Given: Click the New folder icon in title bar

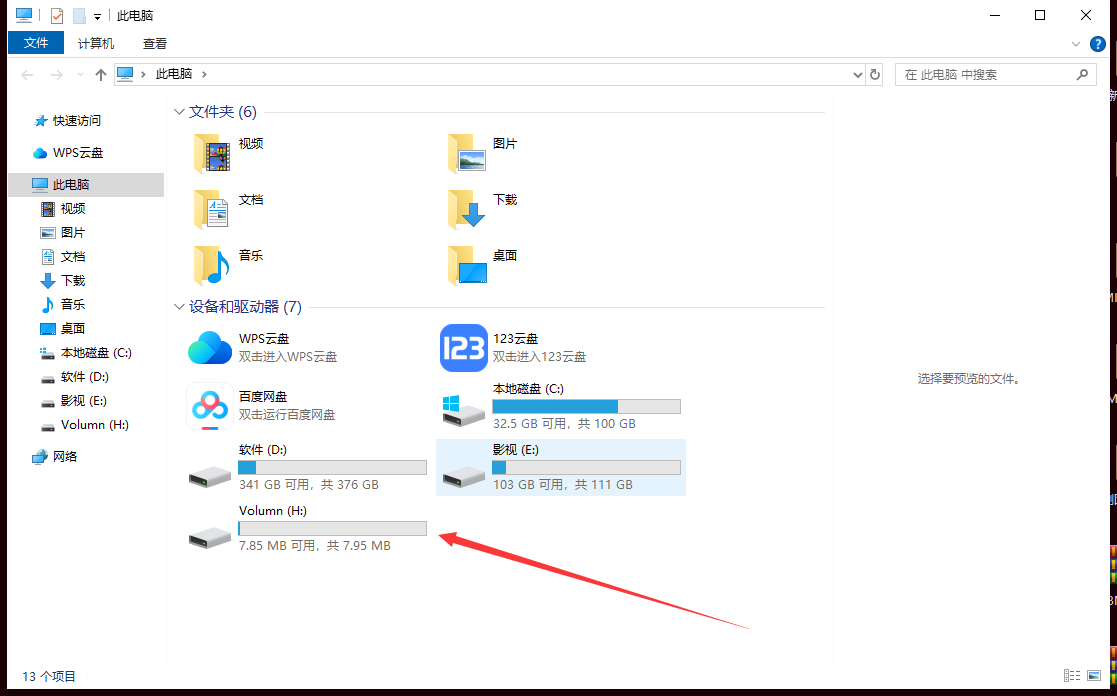Looking at the screenshot, I should point(79,16).
